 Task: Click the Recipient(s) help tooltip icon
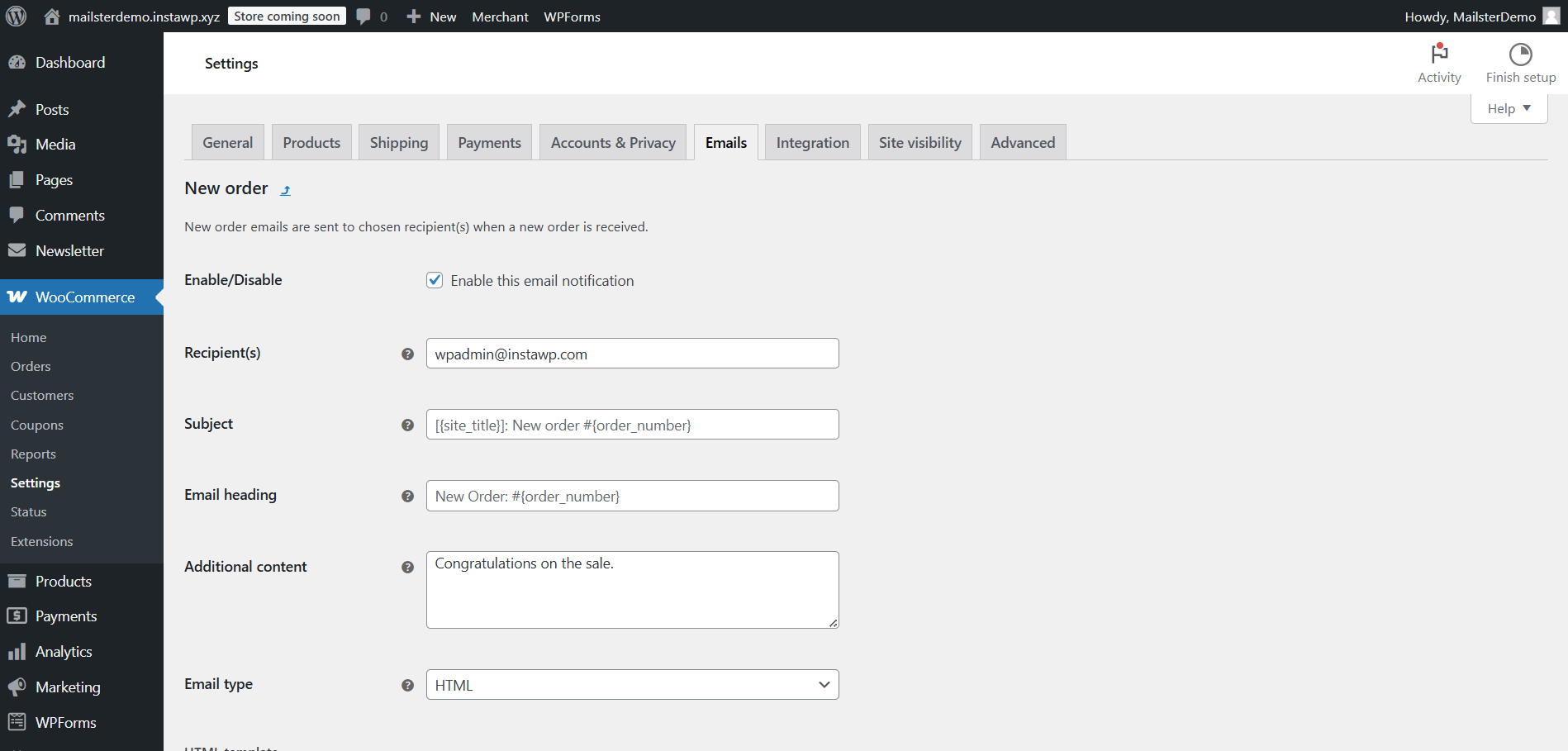click(x=407, y=354)
